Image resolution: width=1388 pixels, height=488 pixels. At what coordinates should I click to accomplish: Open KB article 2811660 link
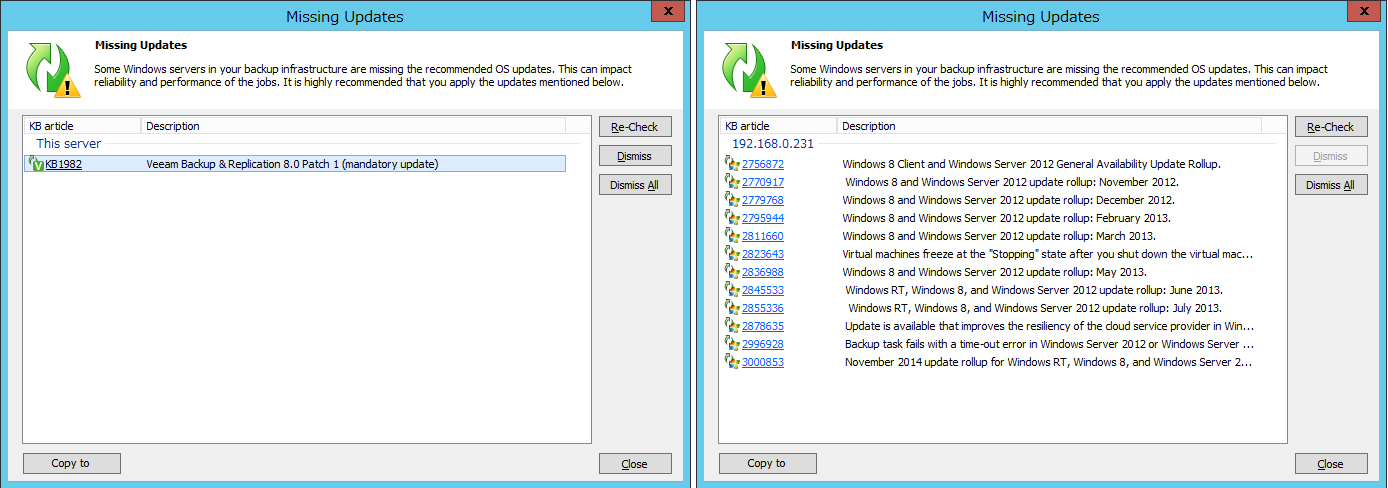(x=763, y=236)
